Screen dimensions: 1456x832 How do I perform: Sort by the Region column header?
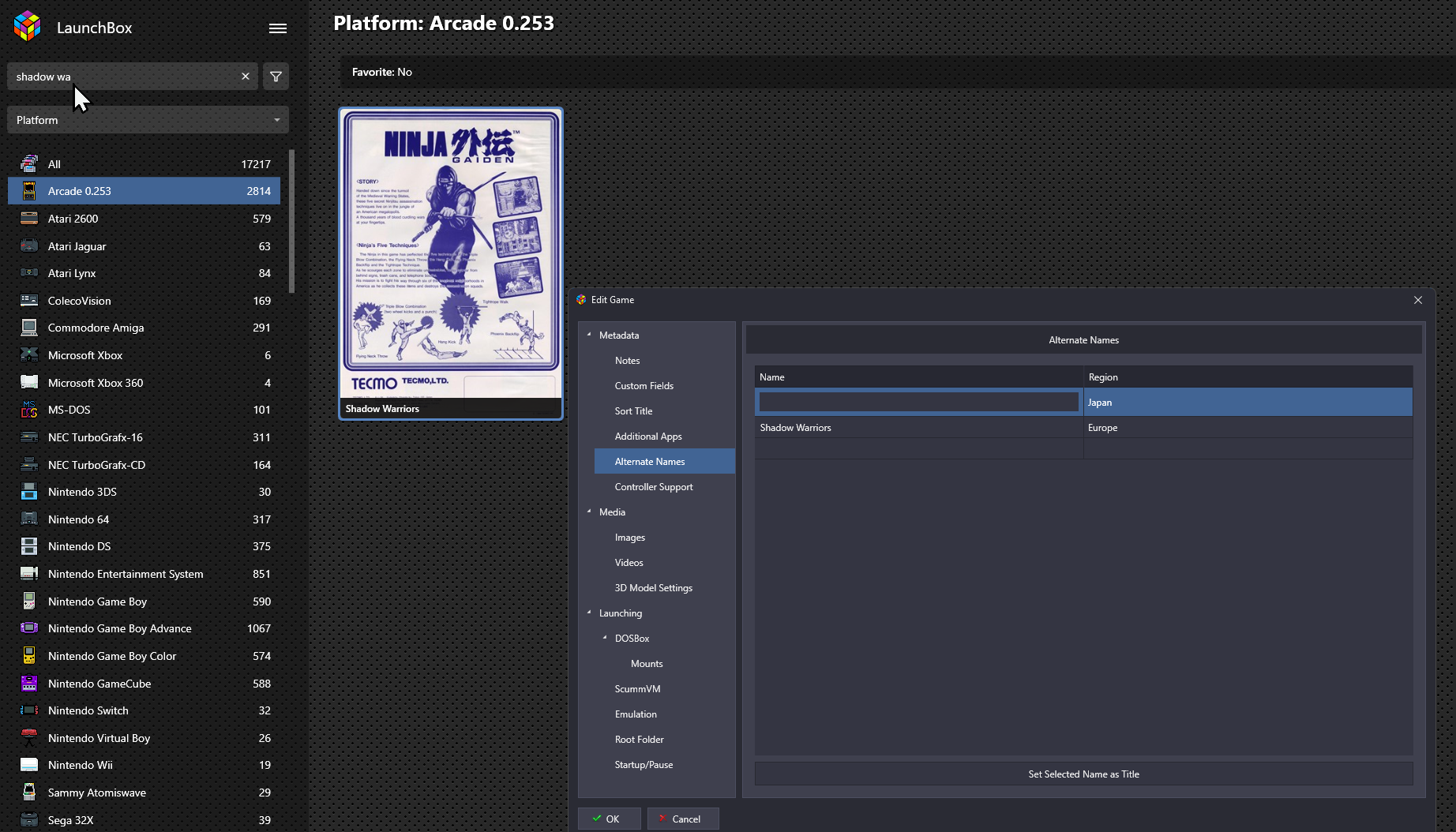pyautogui.click(x=1248, y=377)
